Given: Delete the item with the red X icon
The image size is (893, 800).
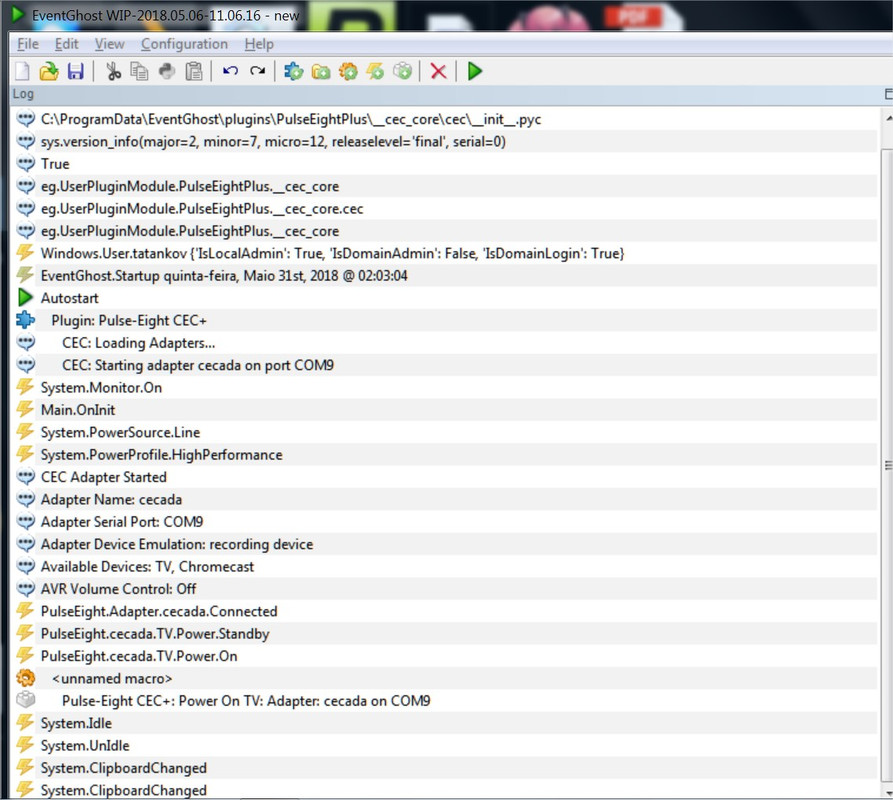Looking at the screenshot, I should pyautogui.click(x=439, y=71).
